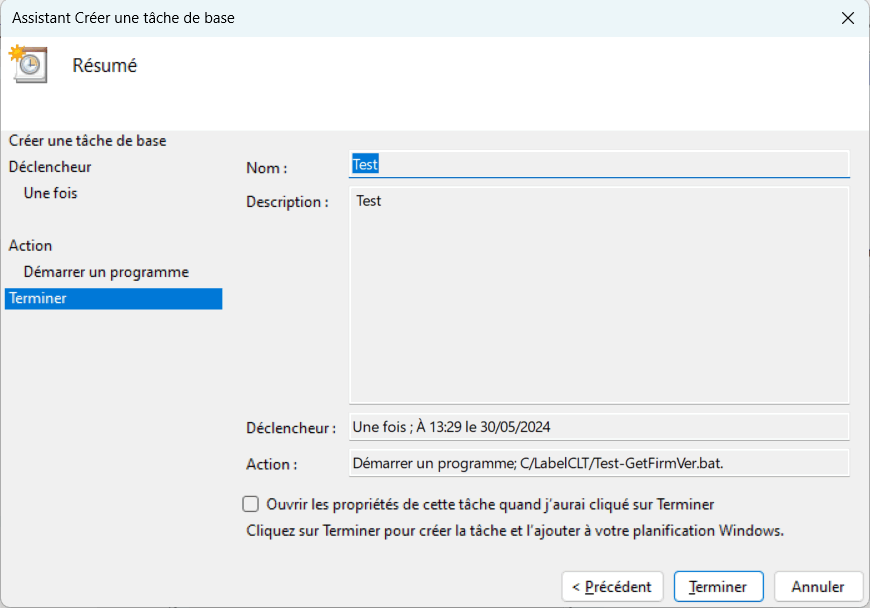Click inside the large Description text area
870x608 pixels.
coord(598,295)
